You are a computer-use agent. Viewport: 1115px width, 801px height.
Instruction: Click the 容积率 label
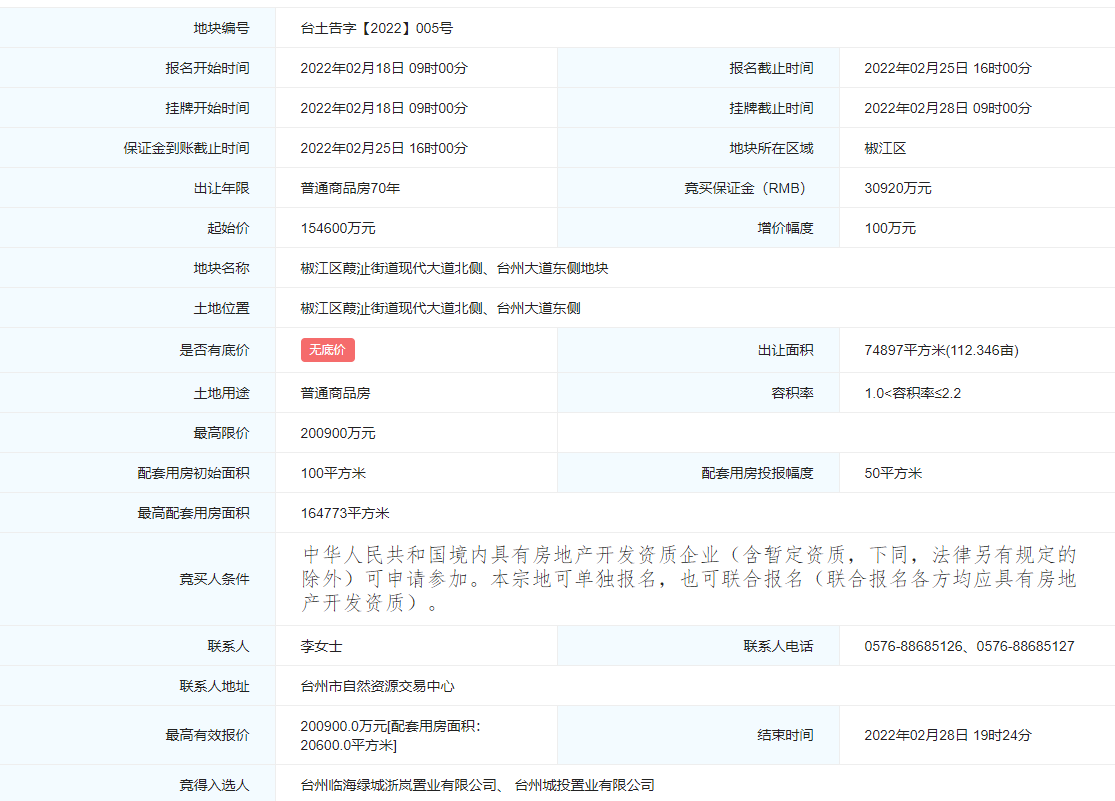(792, 393)
